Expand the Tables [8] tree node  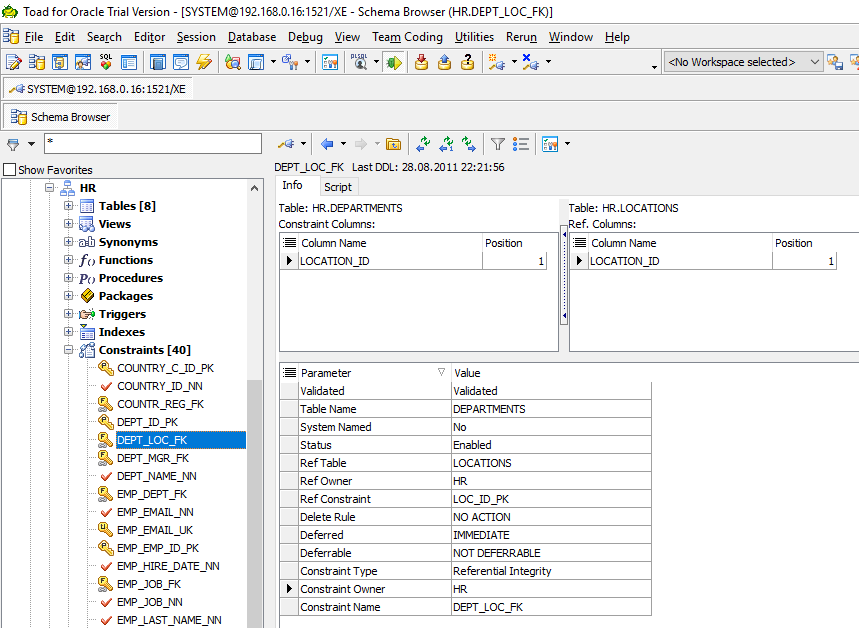click(x=69, y=206)
